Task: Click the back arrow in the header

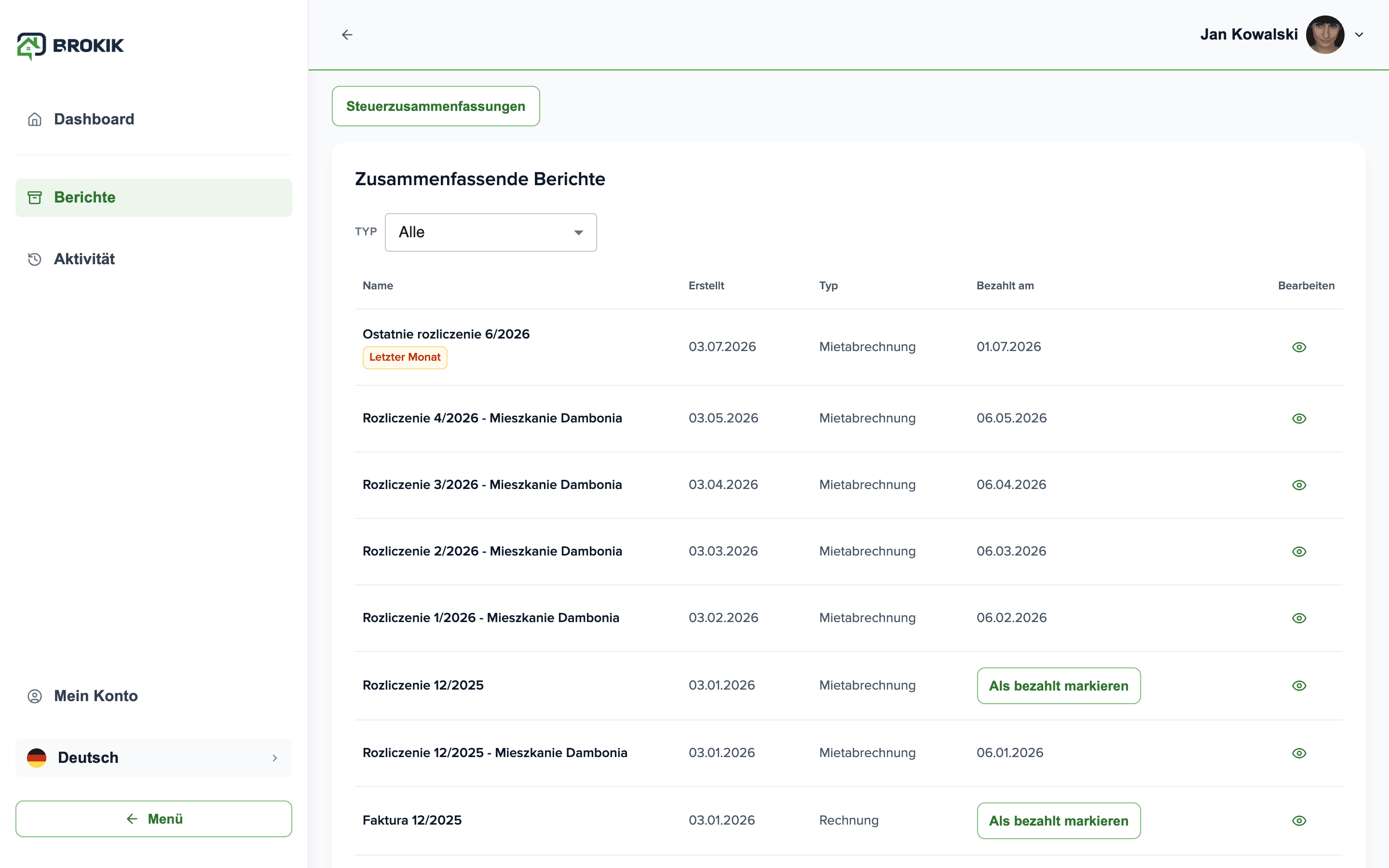Action: tap(347, 34)
